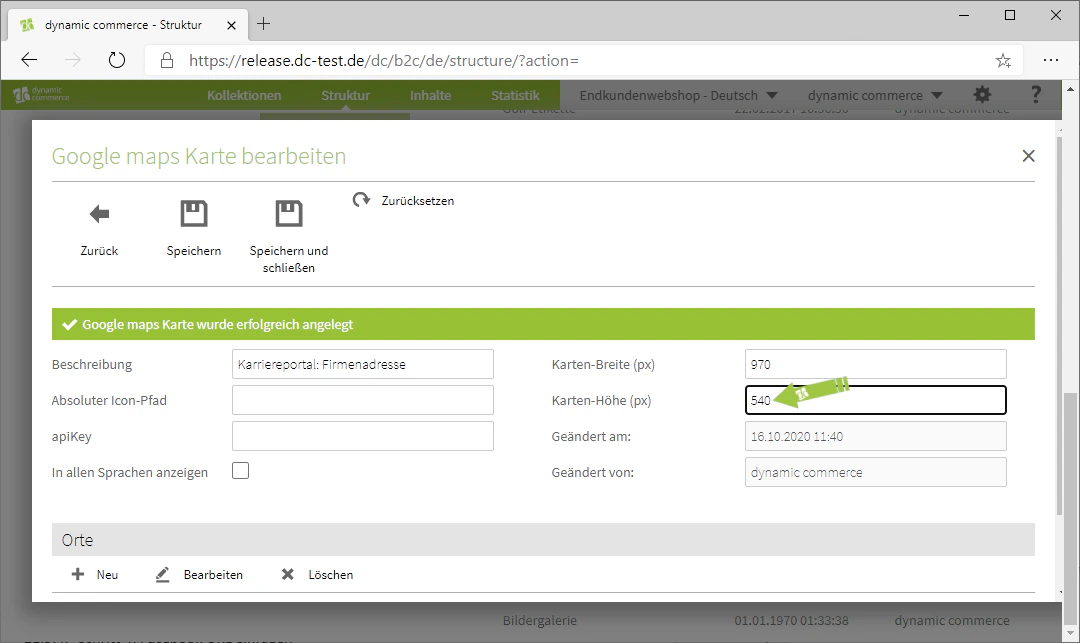Image resolution: width=1080 pixels, height=643 pixels.
Task: Expand the dynamic commerce user dropdown
Action: pyautogui.click(x=936, y=96)
